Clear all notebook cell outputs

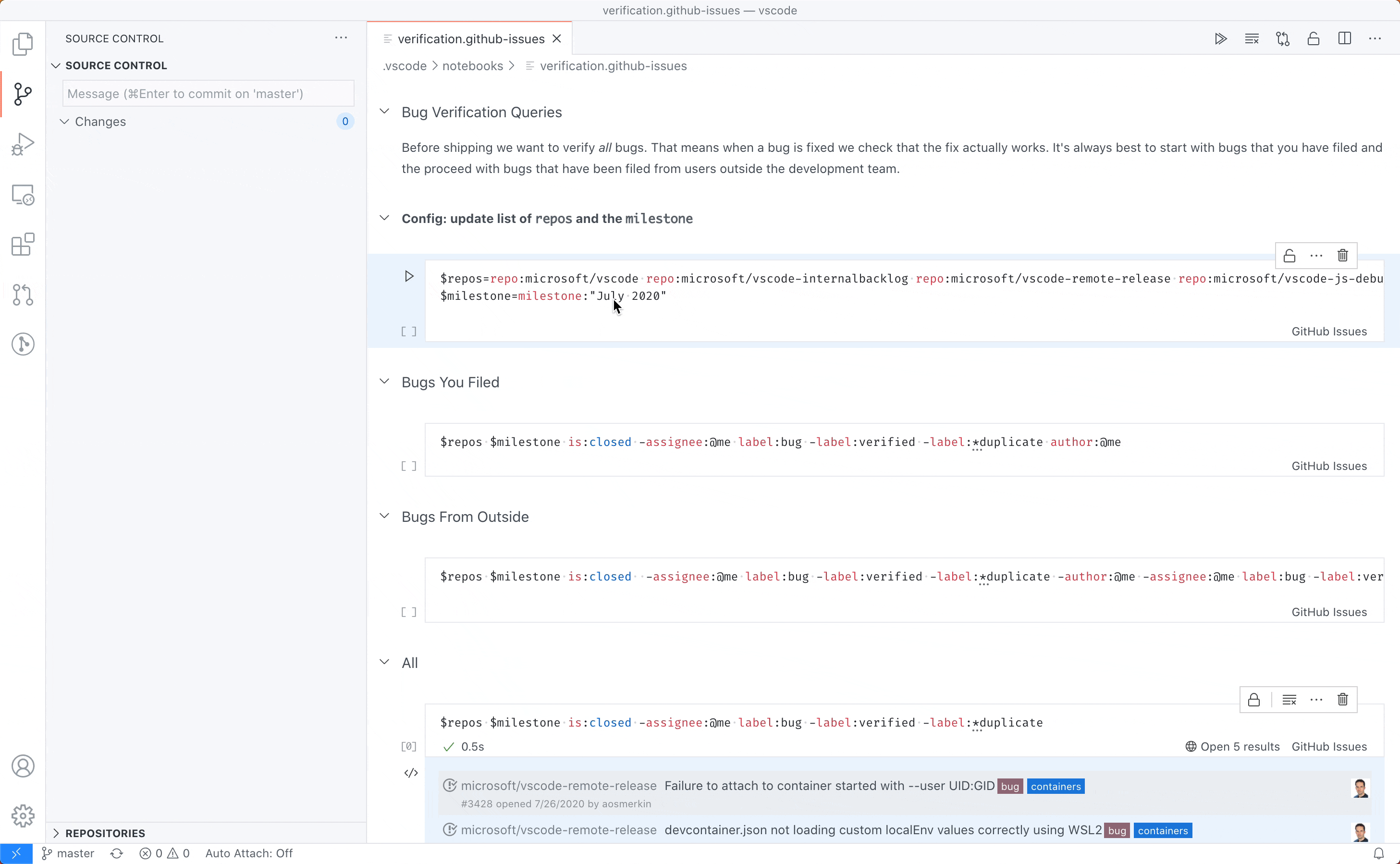1252,38
